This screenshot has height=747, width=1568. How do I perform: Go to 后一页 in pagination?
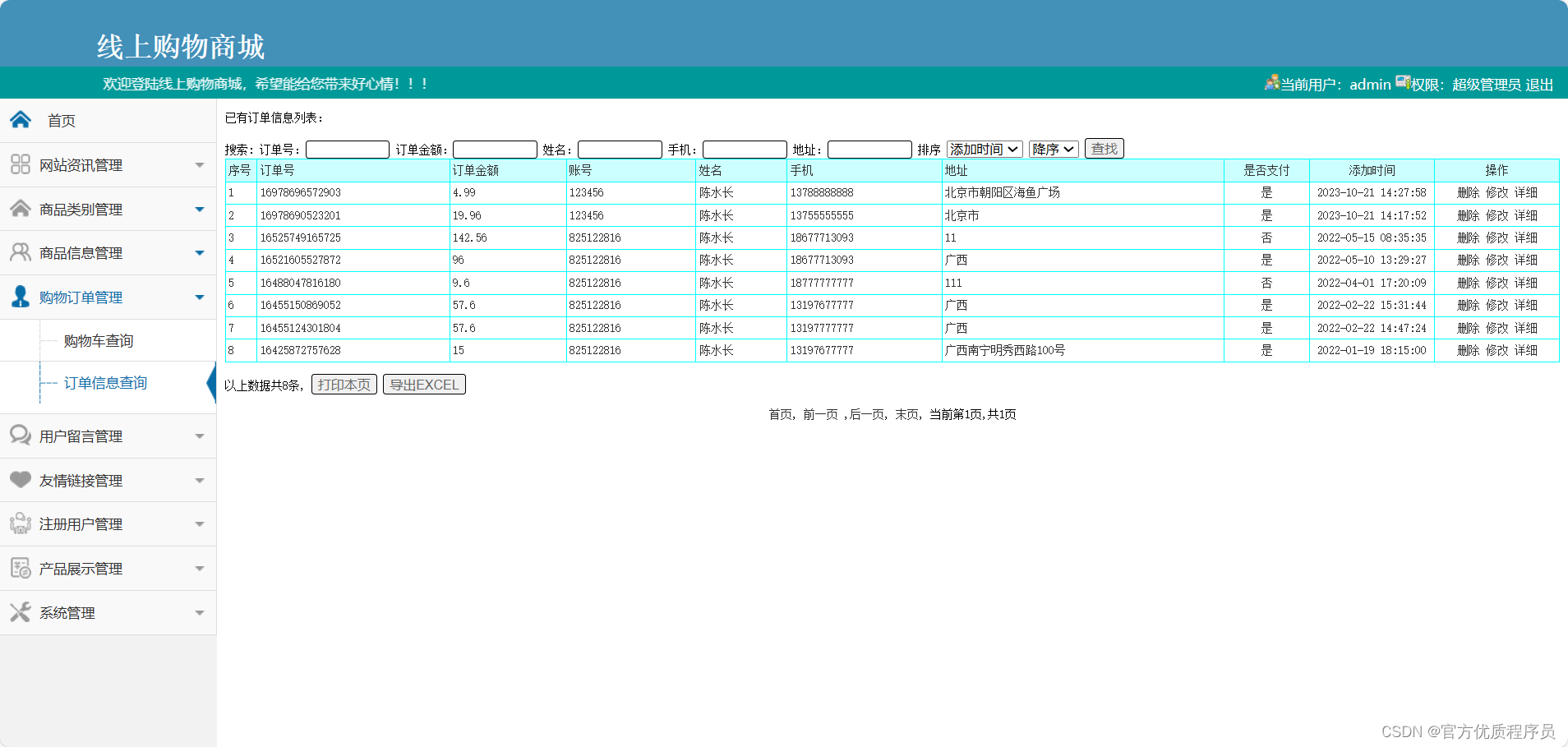866,414
